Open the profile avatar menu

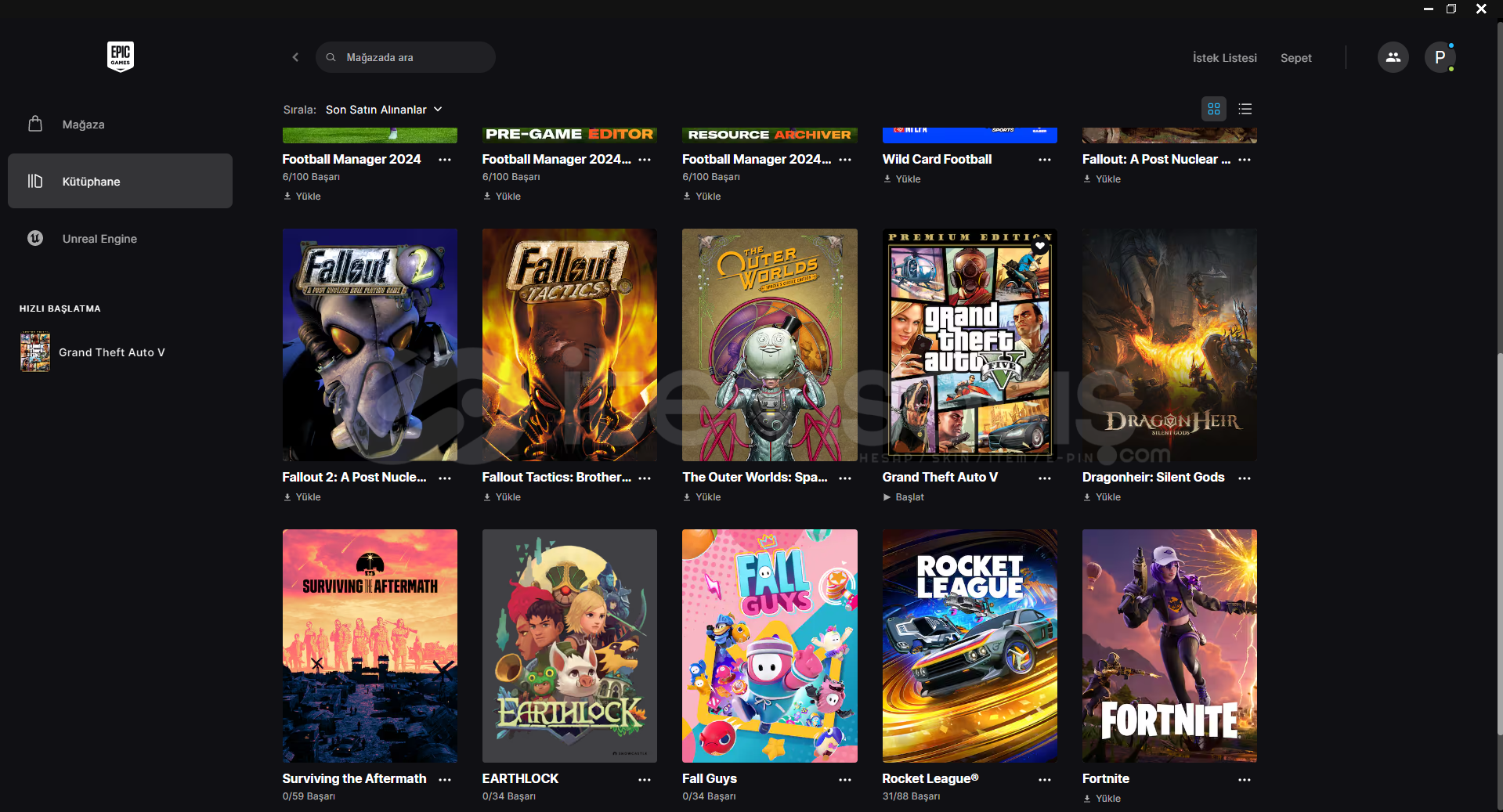point(1440,57)
